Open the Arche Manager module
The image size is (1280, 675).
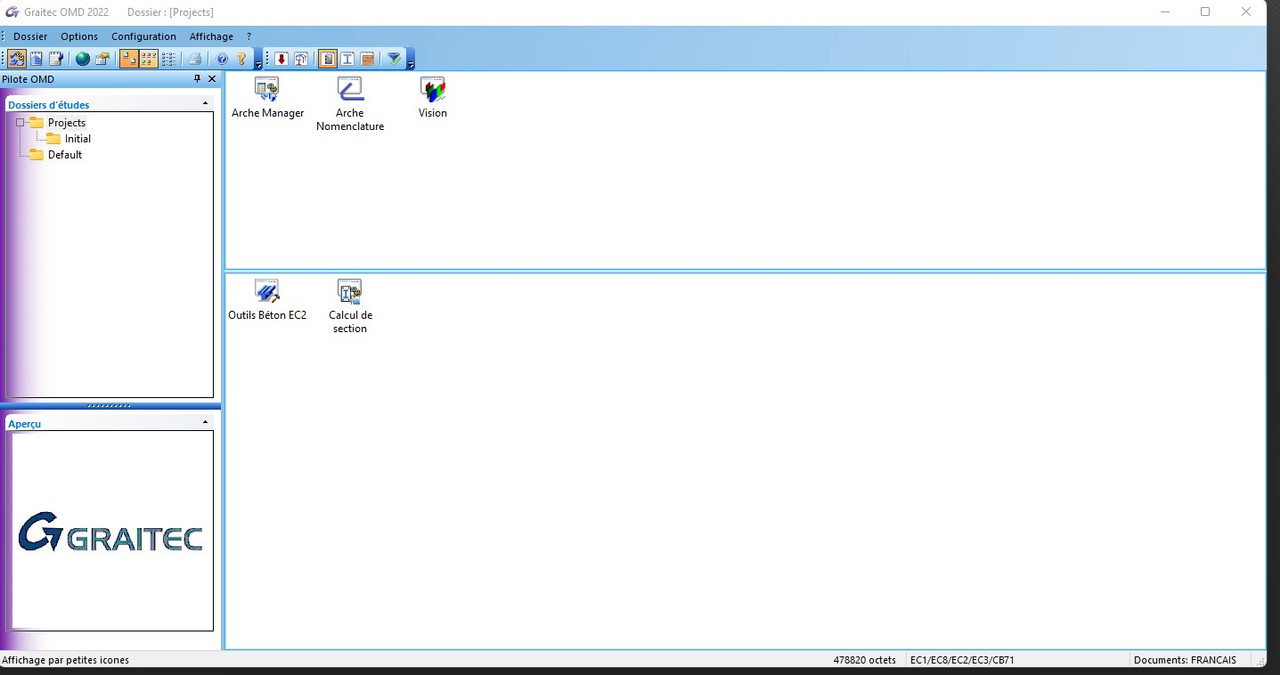267,98
